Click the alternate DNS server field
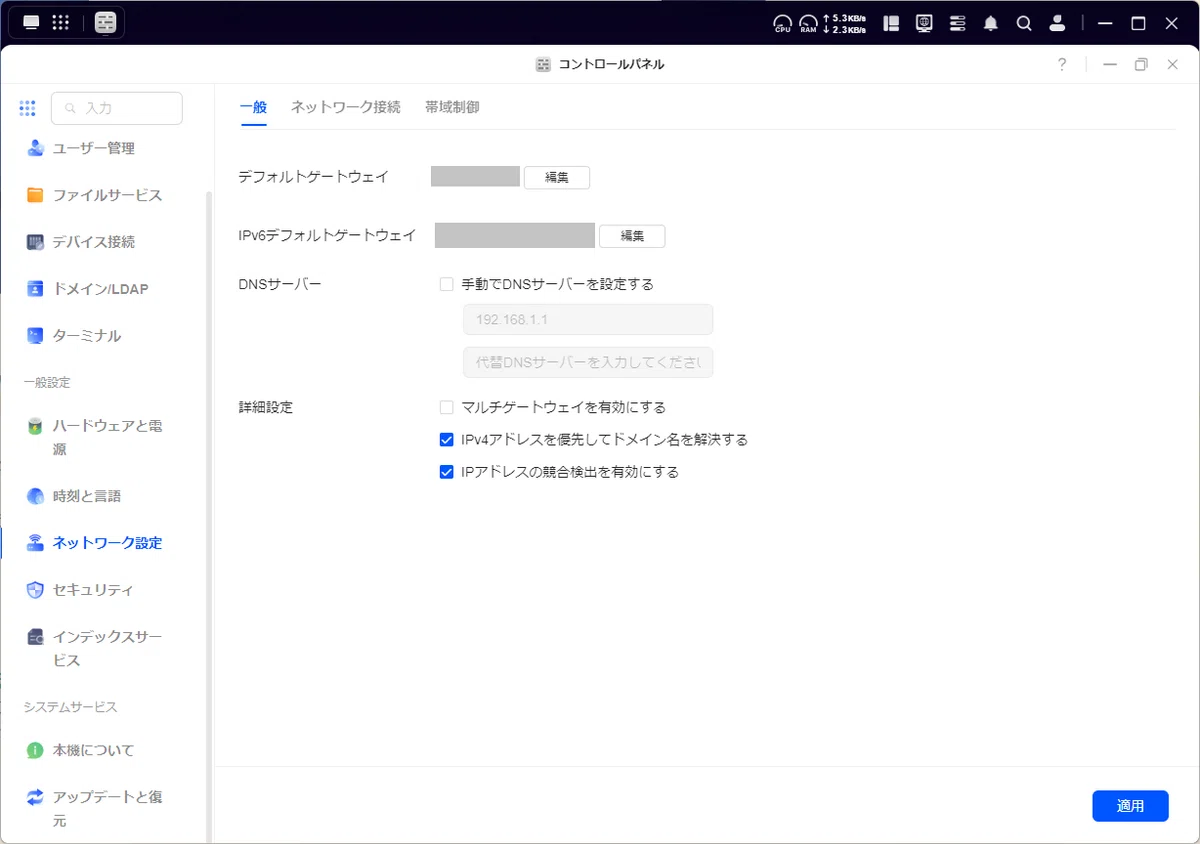Screen dimensions: 1200x844 [588, 362]
